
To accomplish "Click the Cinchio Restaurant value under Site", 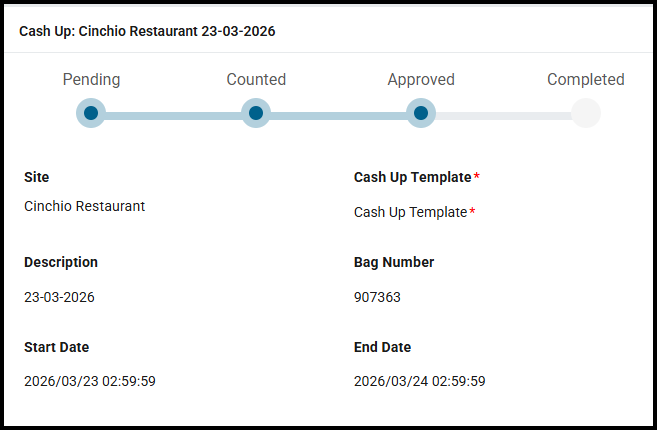I will click(x=84, y=206).
